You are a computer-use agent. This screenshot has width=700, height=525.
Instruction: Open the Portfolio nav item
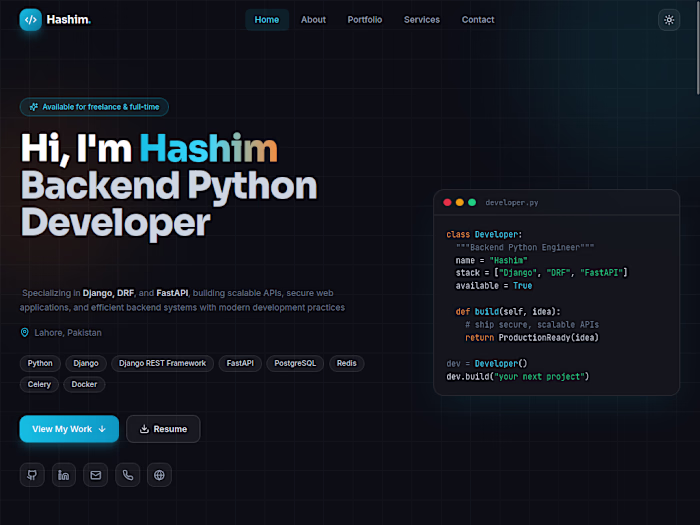[365, 20]
